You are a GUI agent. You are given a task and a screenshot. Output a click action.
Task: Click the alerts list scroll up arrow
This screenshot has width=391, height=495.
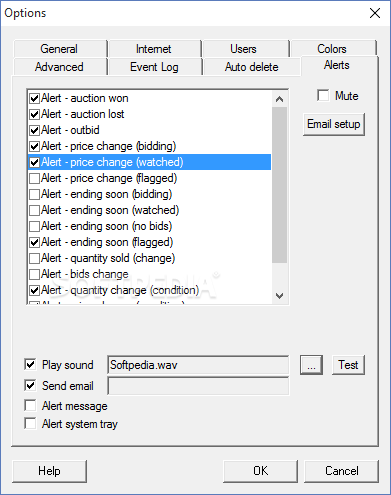tap(279, 99)
